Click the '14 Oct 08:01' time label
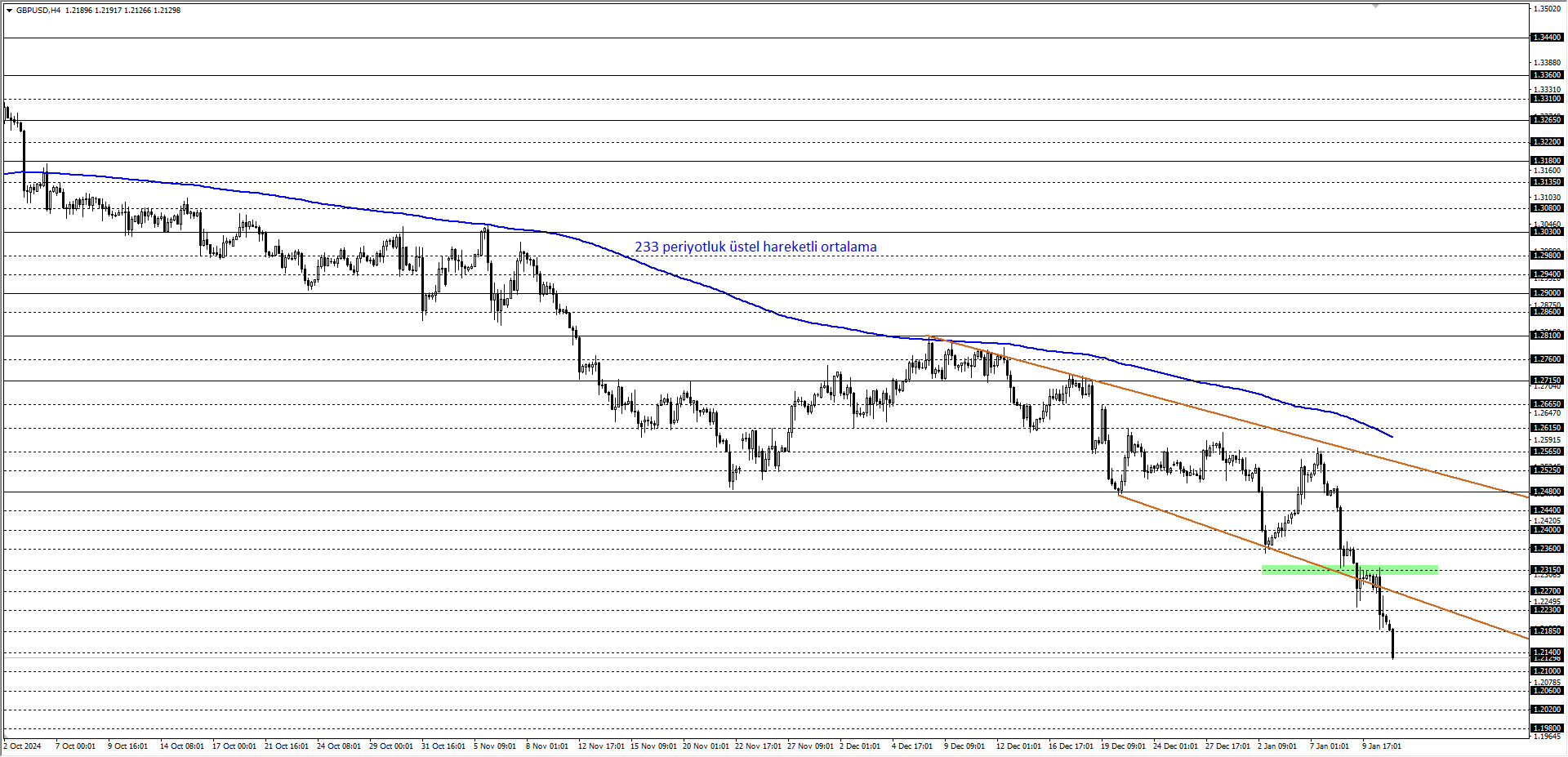This screenshot has height=757, width=1568. point(182,746)
